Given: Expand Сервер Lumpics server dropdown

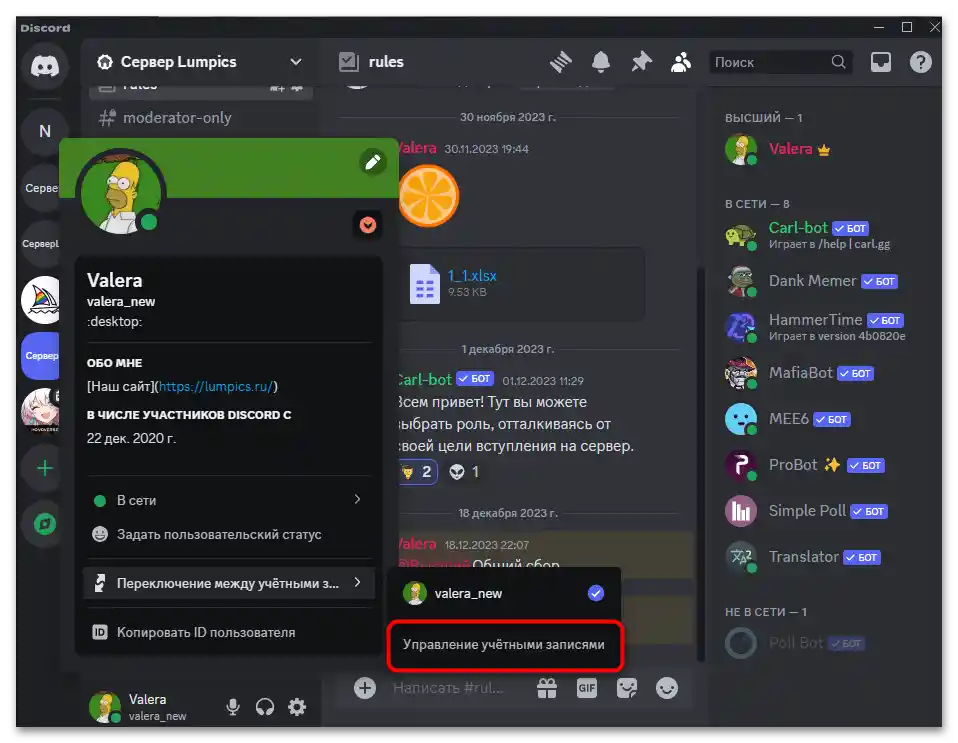Looking at the screenshot, I should coord(296,62).
